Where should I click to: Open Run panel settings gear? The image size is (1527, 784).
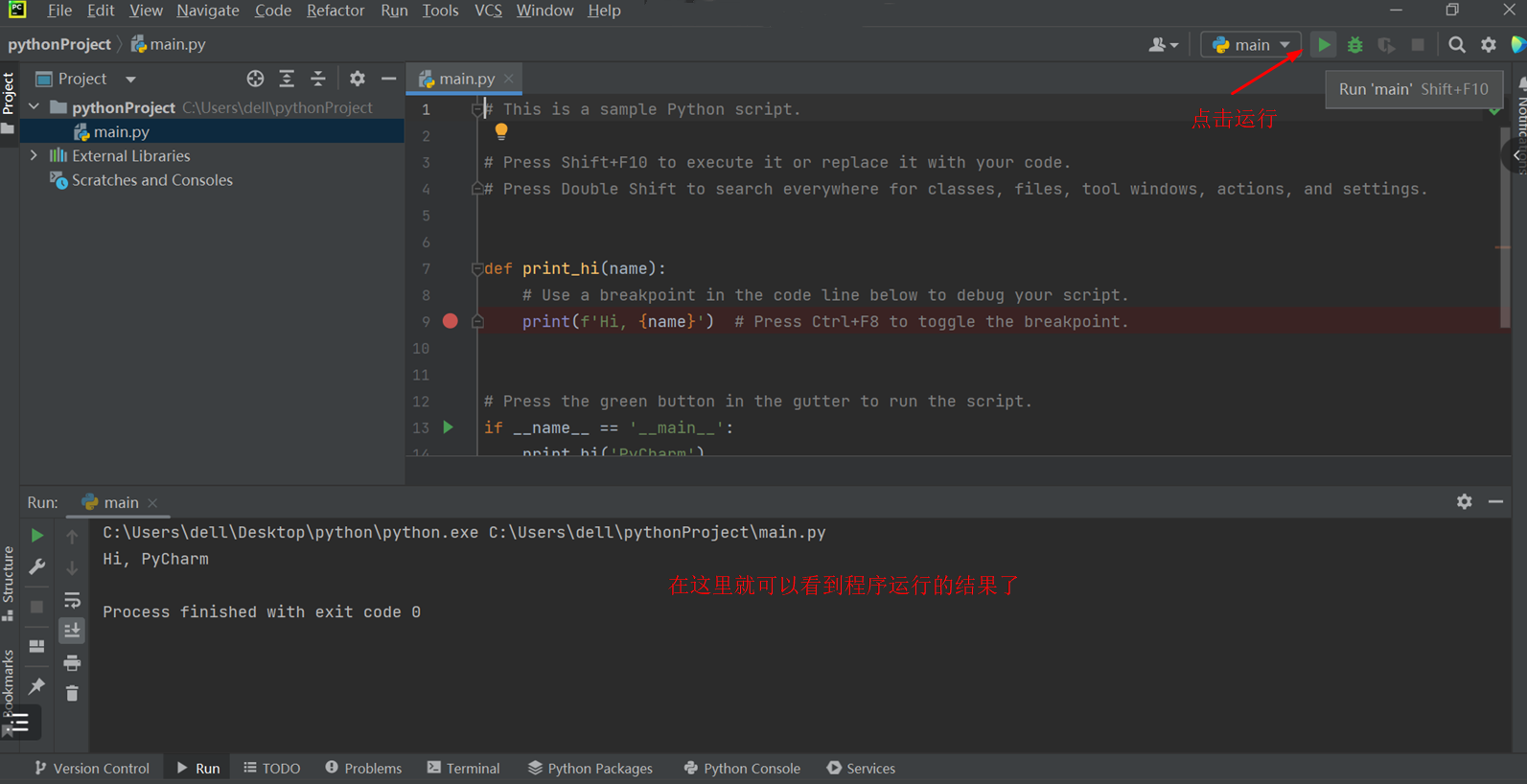click(1464, 501)
